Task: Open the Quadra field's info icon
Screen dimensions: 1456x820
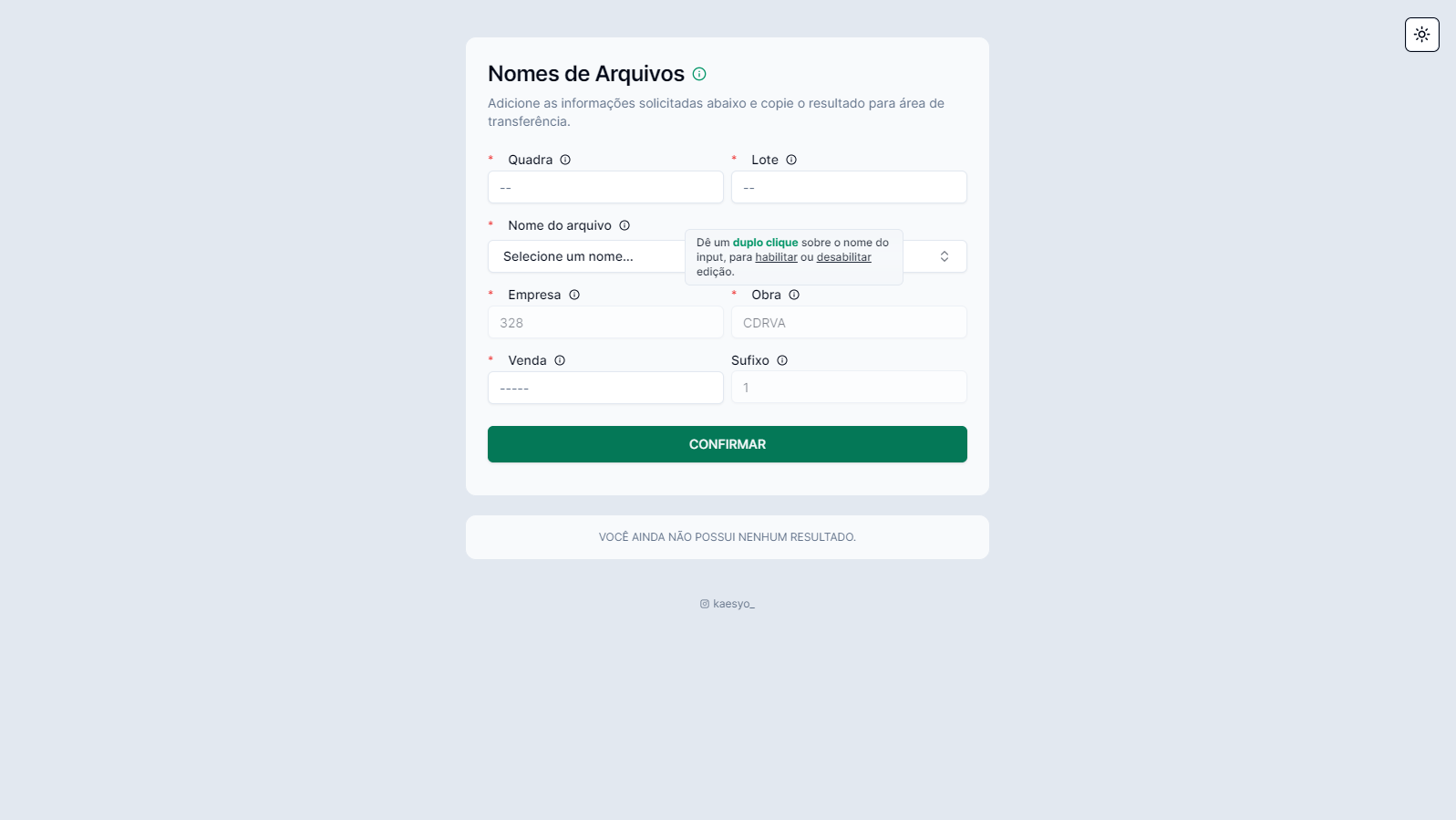Action: click(566, 160)
